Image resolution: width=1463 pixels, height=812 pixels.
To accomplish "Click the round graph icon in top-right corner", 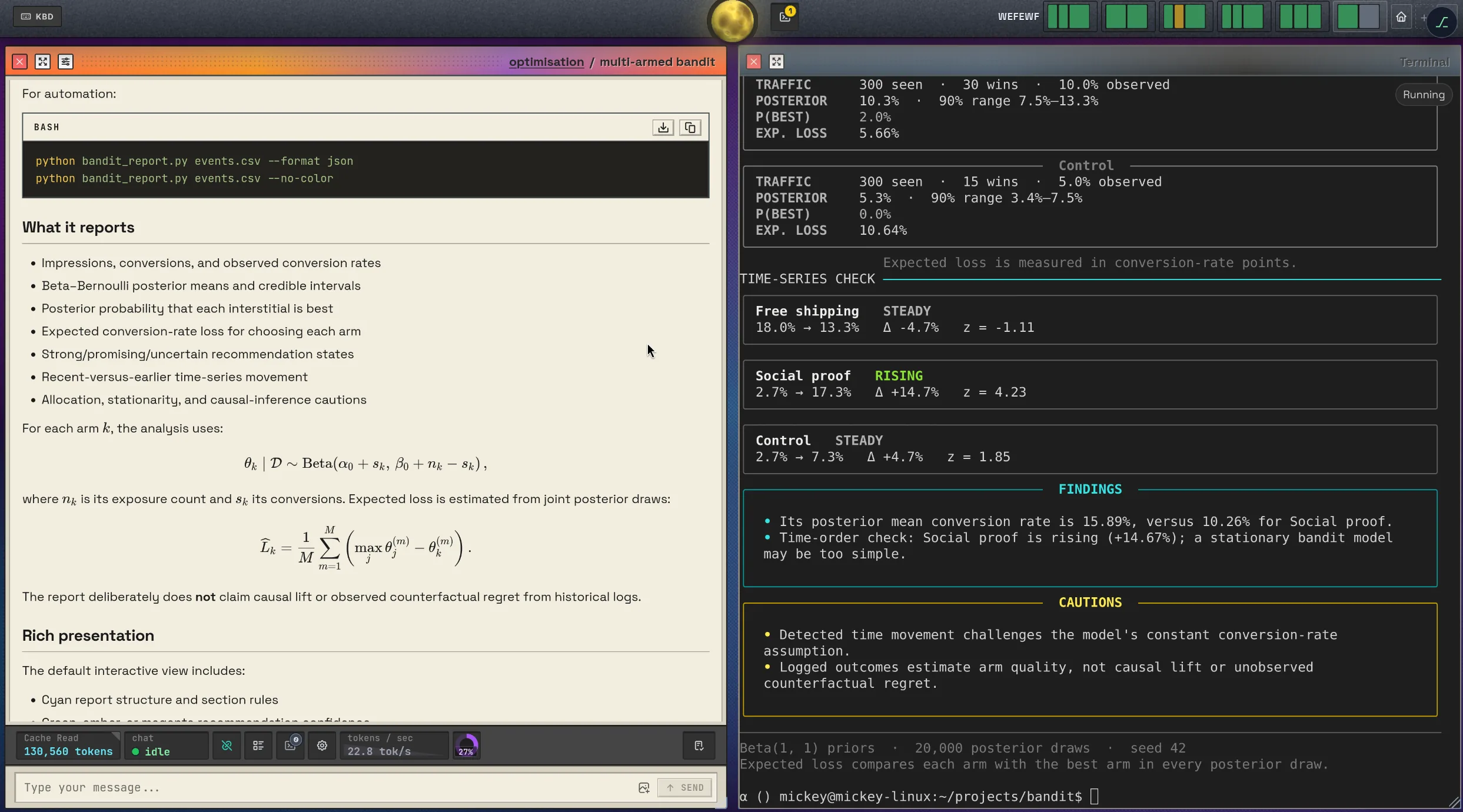I will tap(1442, 22).
